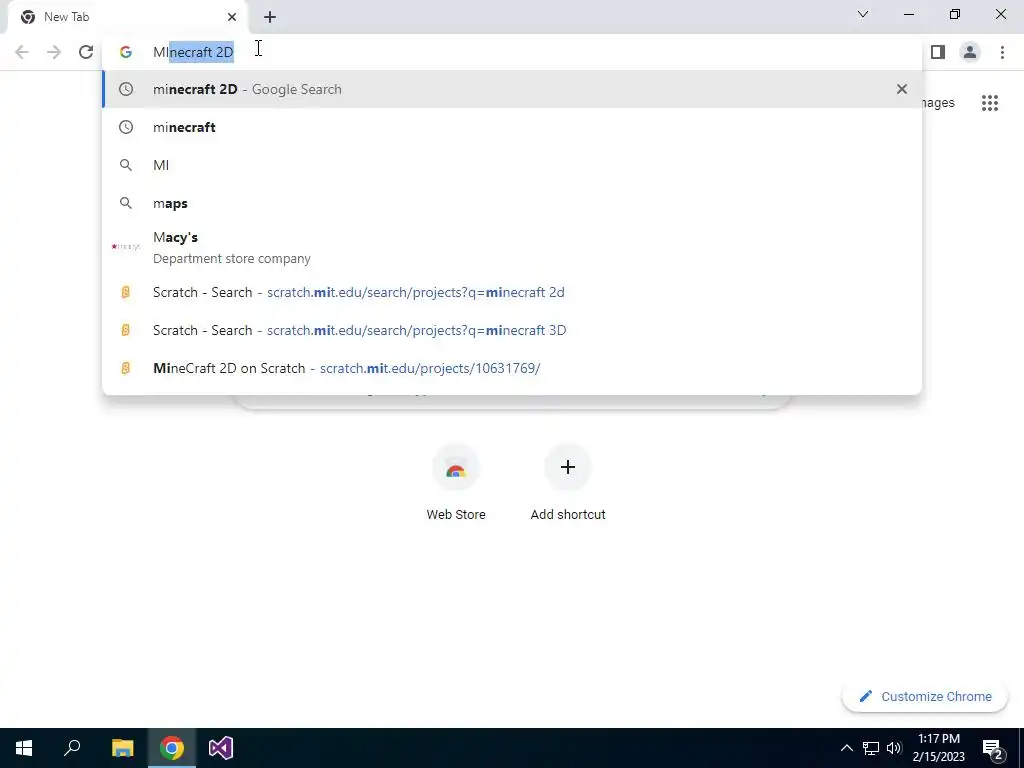Open the volume control tray icon
This screenshot has width=1024, height=768.
point(894,748)
